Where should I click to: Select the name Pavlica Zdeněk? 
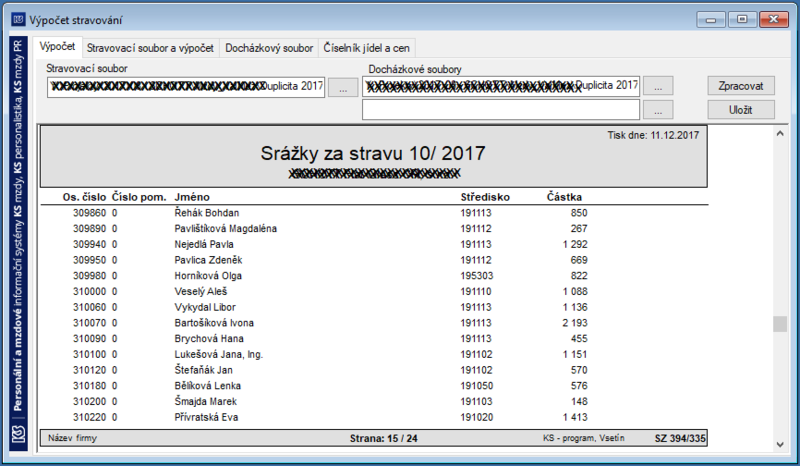tap(208, 260)
